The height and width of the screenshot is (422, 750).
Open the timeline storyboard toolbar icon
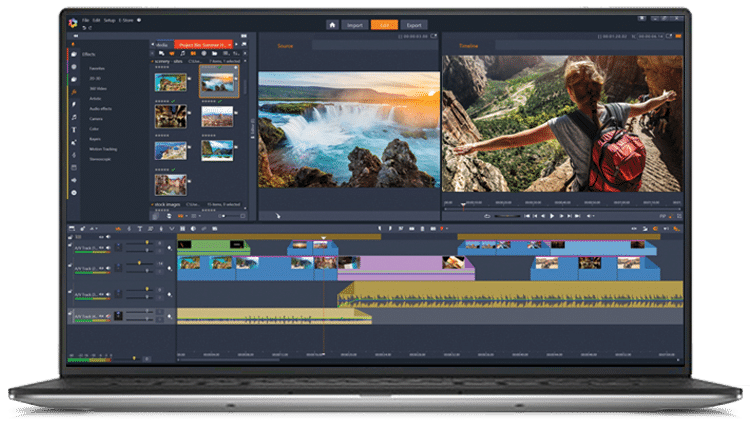pyautogui.click(x=72, y=229)
